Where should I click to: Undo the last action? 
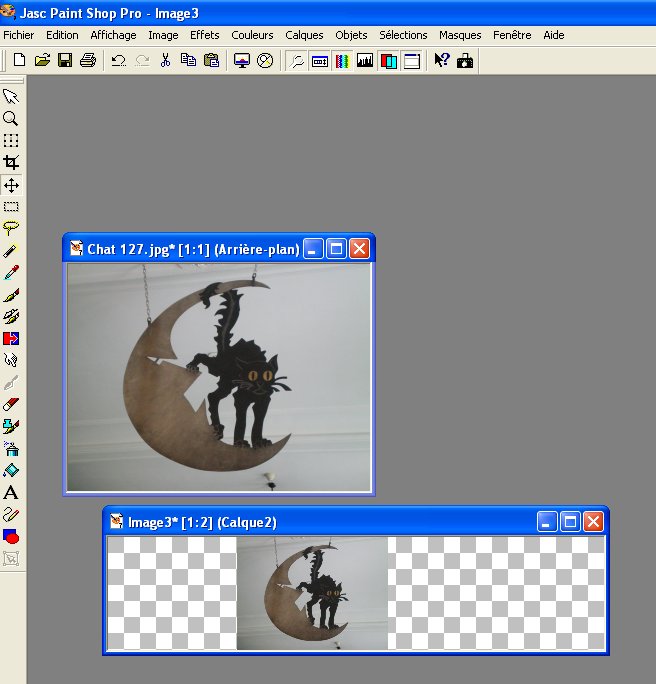[x=118, y=60]
